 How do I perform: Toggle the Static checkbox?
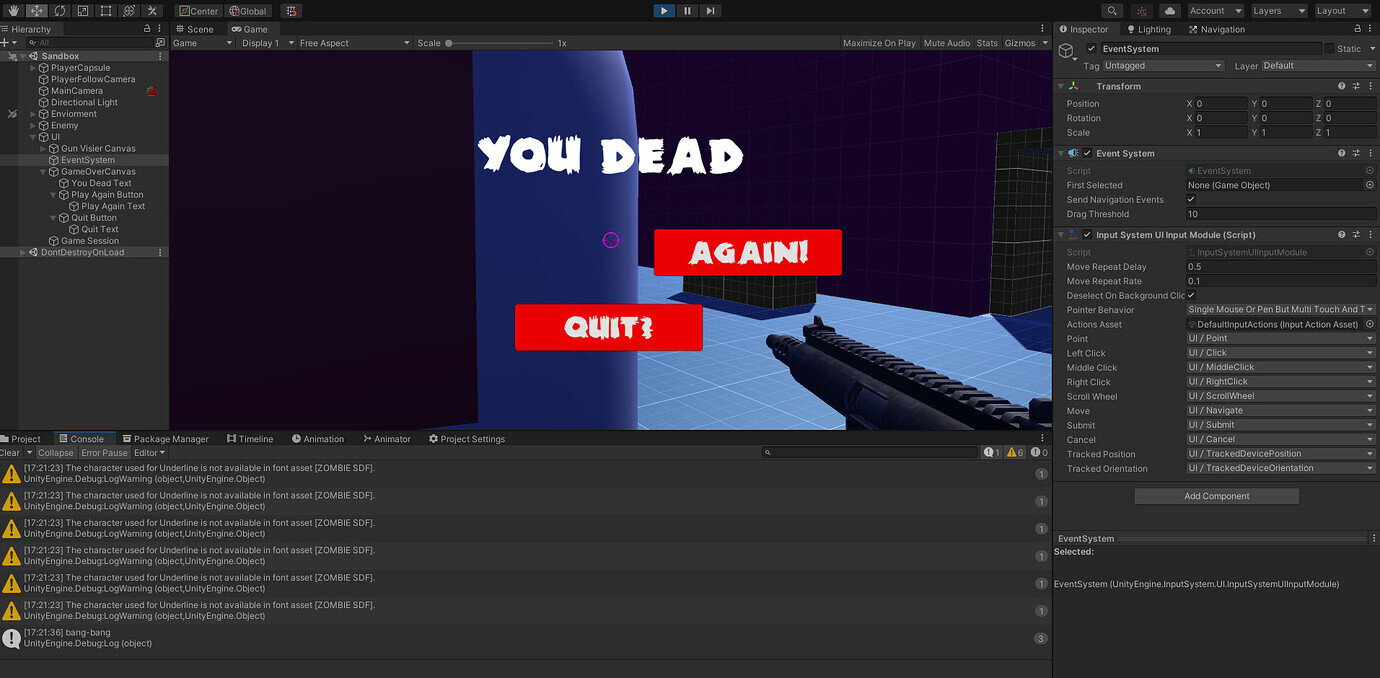[1329, 48]
